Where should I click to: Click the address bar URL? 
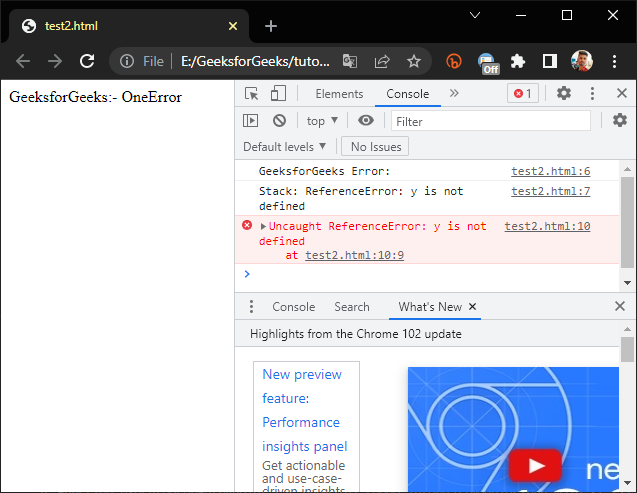point(255,61)
